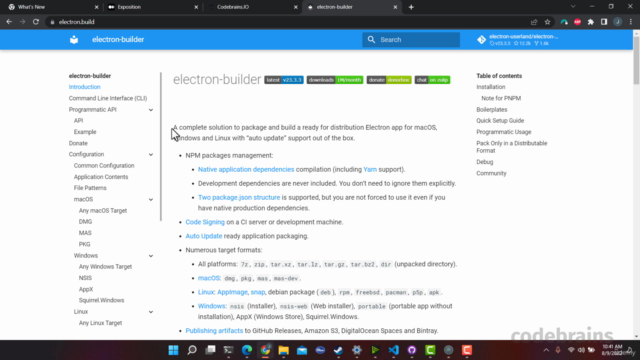Open Any Linux Target sidebar page
The height and width of the screenshot is (360, 640).
[x=100, y=323]
